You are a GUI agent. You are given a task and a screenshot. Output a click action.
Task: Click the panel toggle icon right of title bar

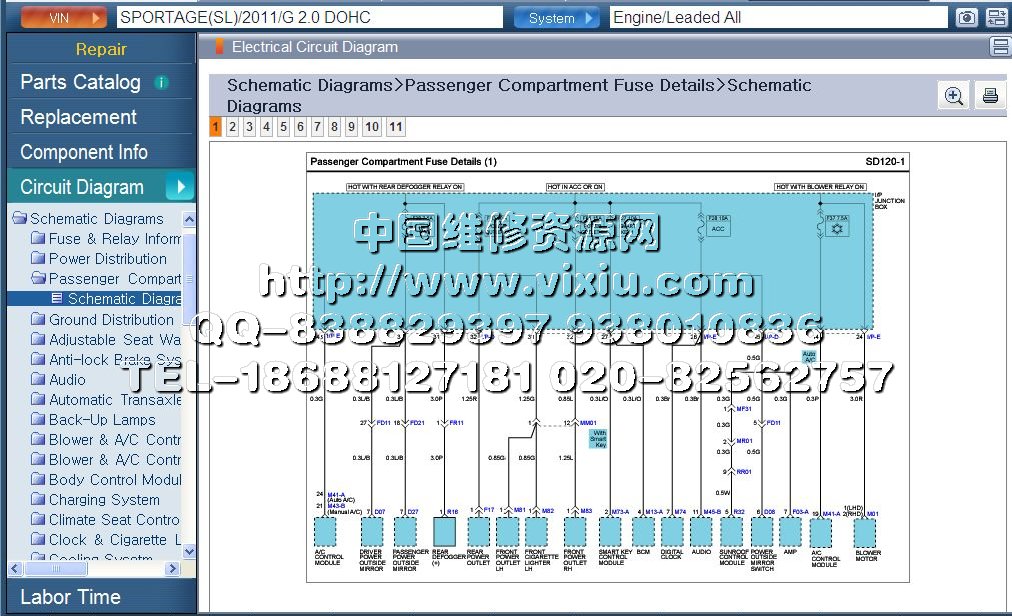(x=998, y=47)
